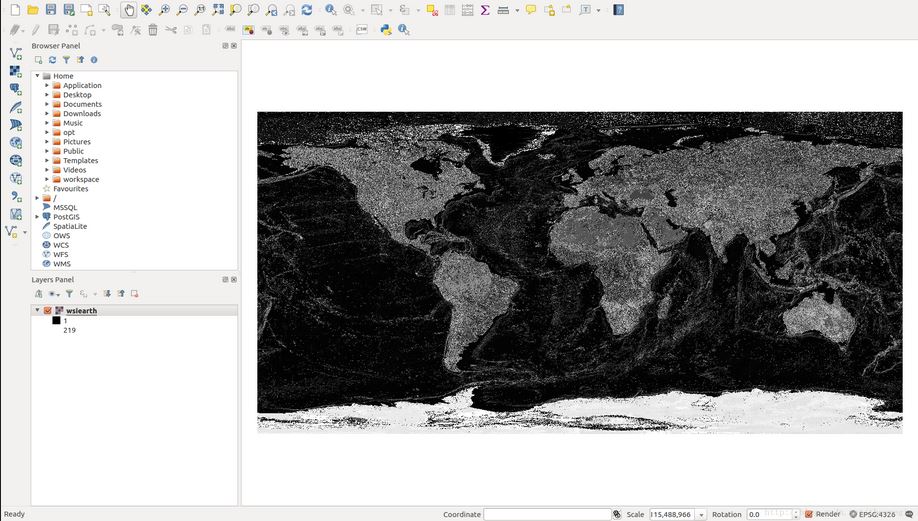Click Add SpatiaLite Layer feather icon
Viewport: 918px width, 521px height.
pyautogui.click(x=16, y=107)
